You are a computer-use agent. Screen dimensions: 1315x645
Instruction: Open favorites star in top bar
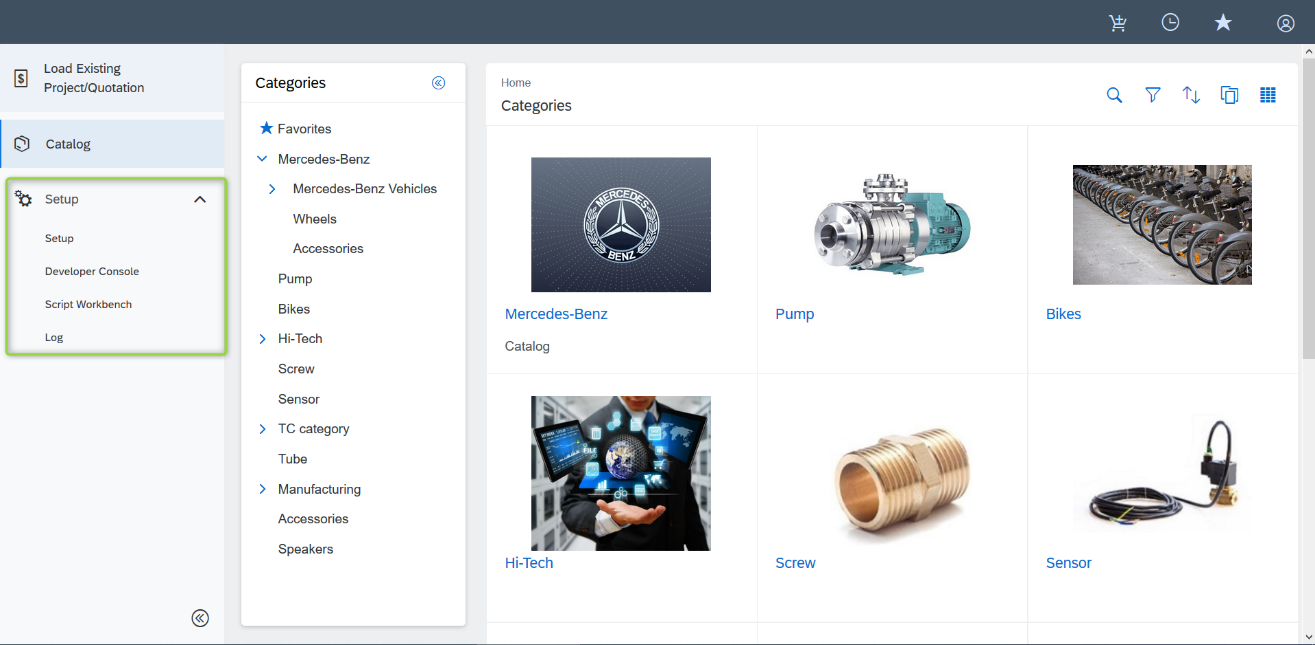[x=1223, y=22]
